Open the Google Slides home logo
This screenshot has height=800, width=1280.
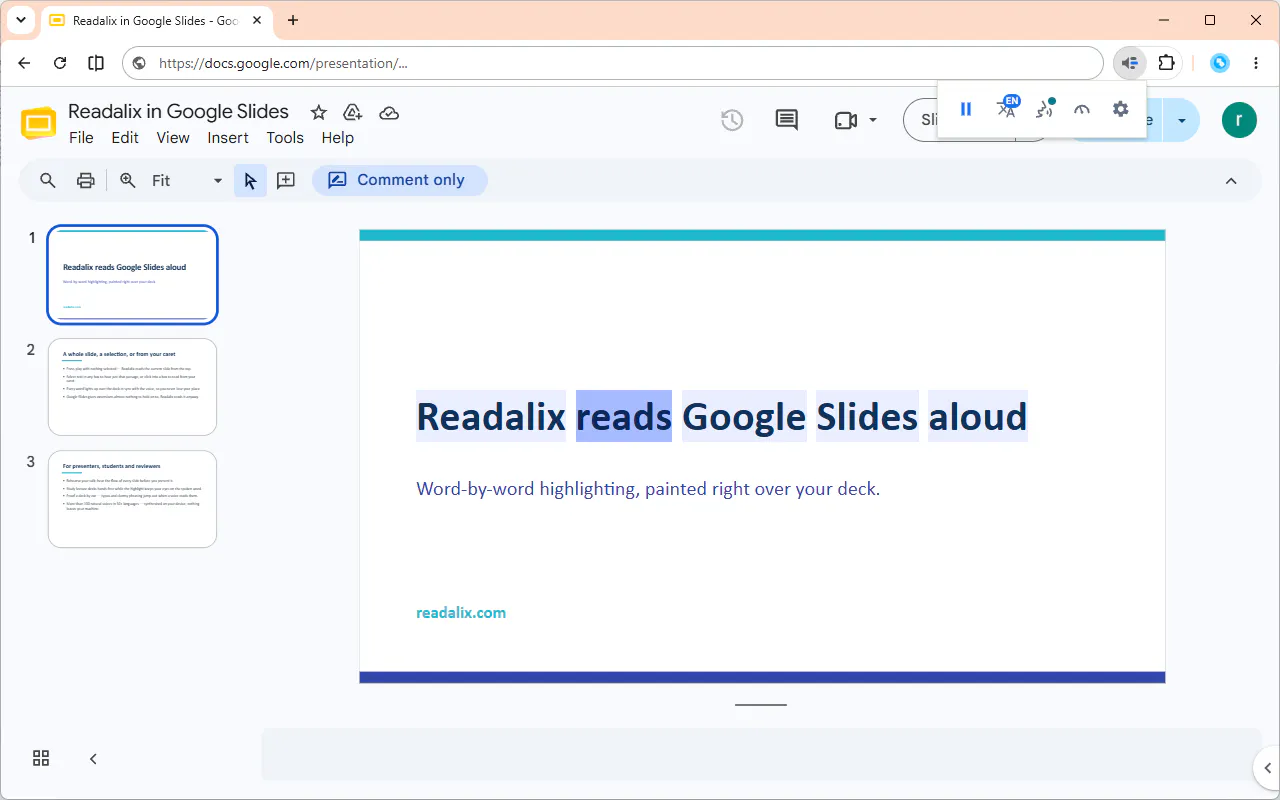coord(39,124)
